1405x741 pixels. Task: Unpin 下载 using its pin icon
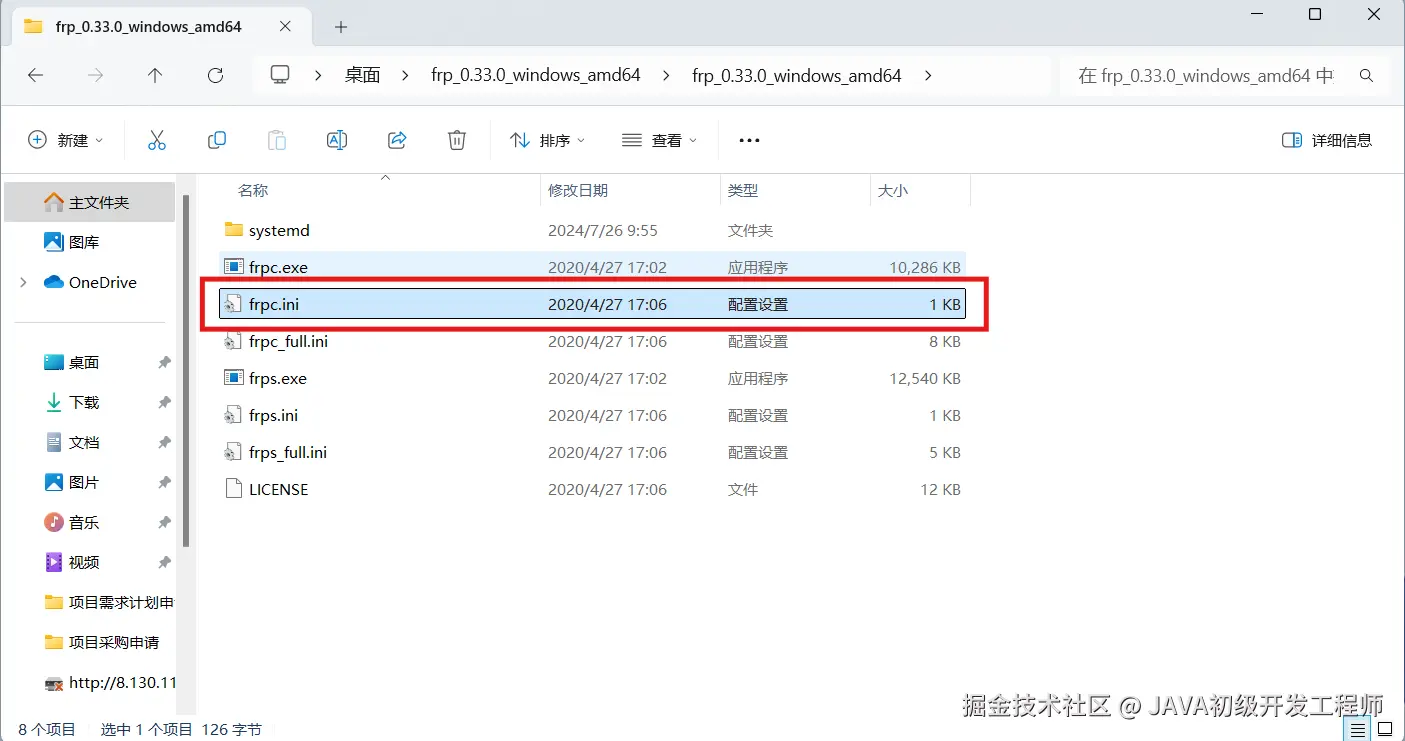point(164,402)
